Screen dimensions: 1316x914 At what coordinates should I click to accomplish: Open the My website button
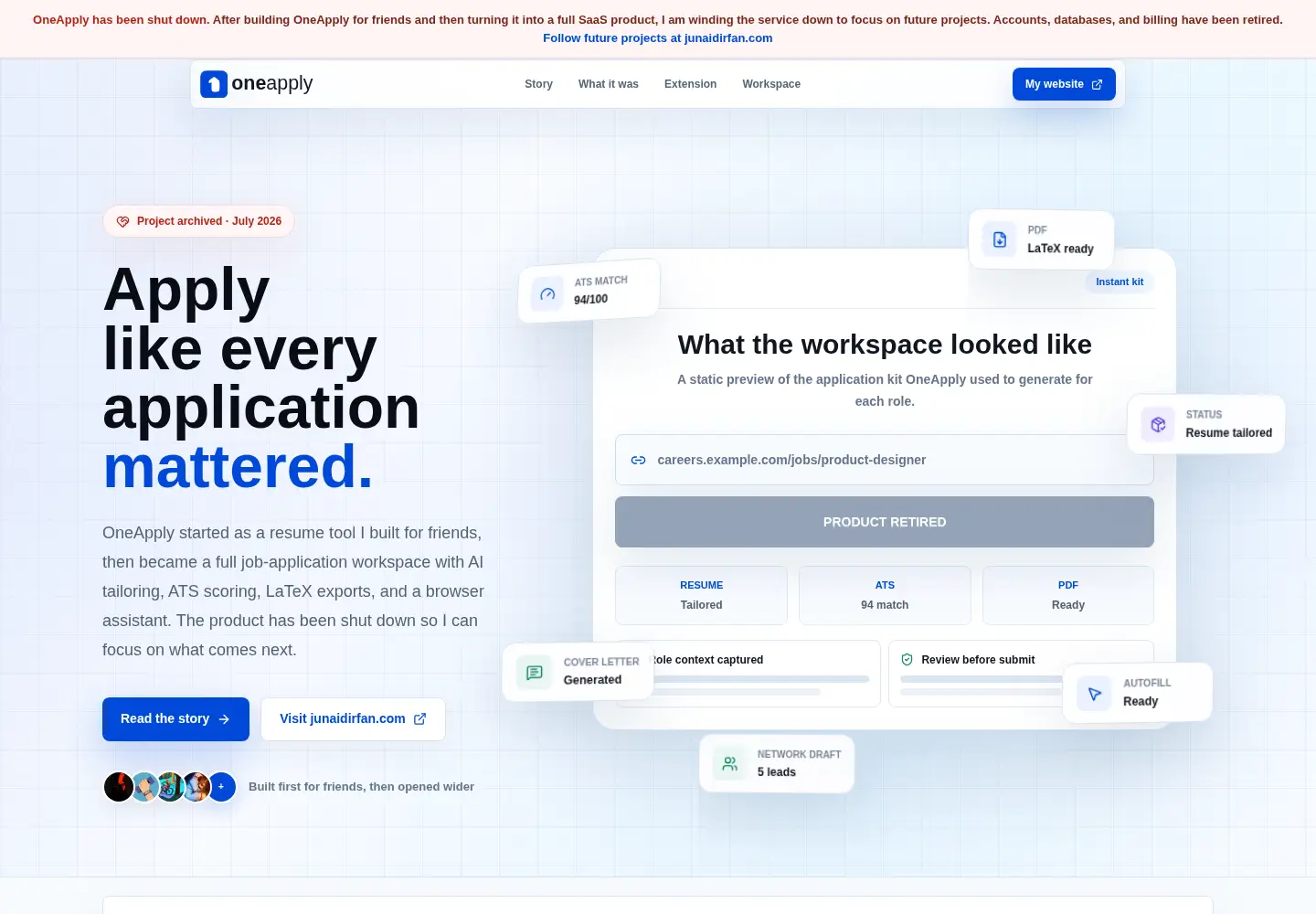coord(1064,84)
